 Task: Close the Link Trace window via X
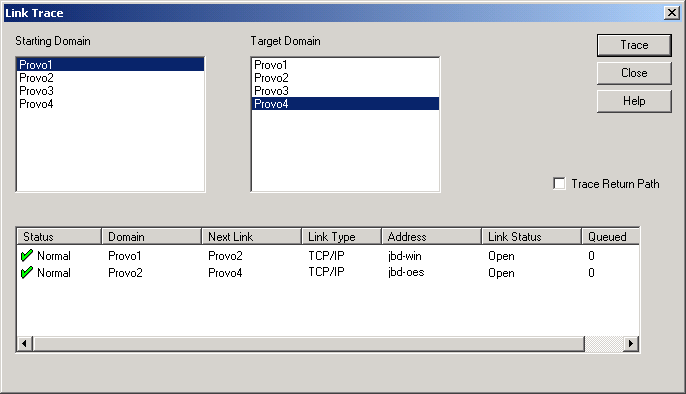[671, 13]
